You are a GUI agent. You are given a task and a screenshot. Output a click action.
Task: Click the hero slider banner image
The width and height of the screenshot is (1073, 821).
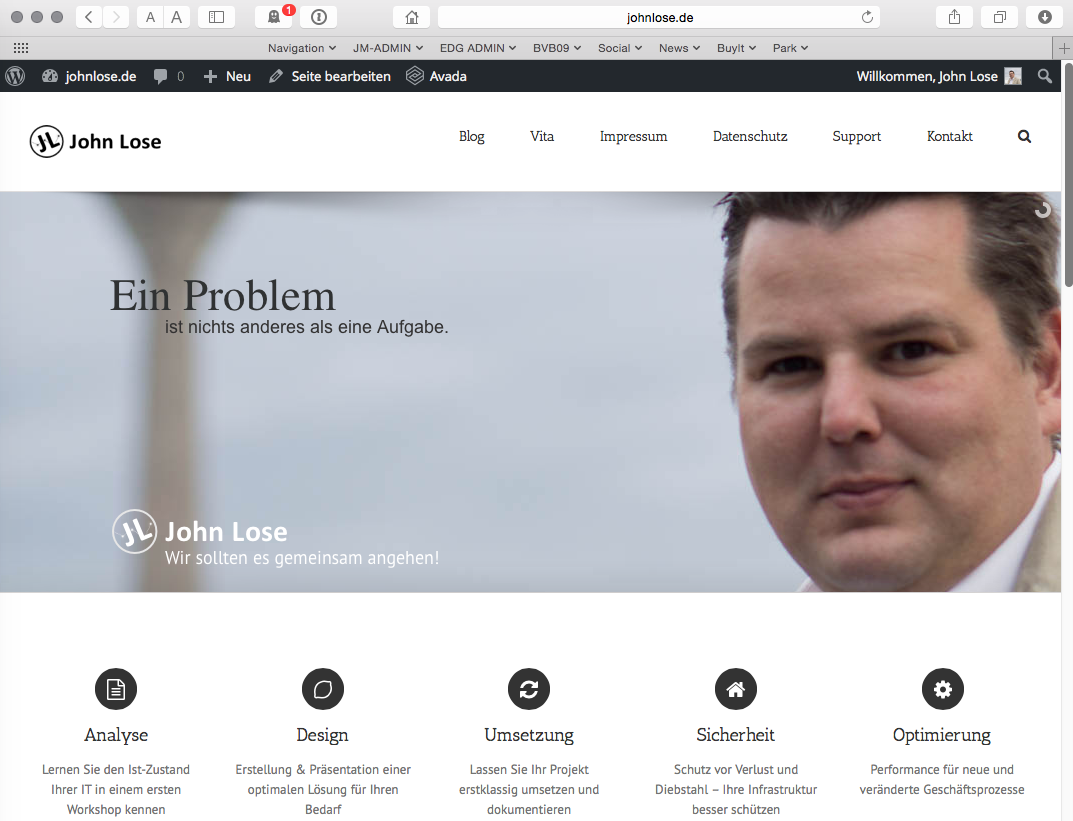[530, 392]
